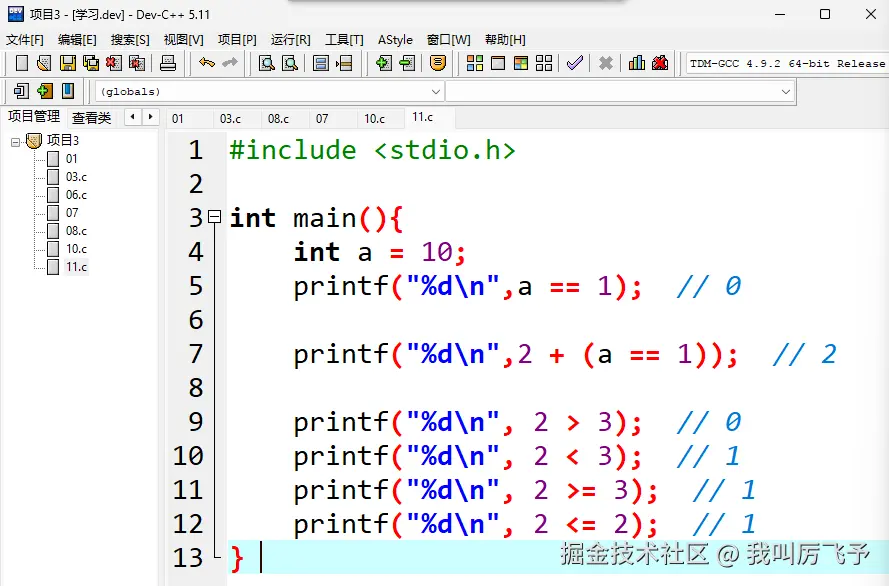Toggle the bookmark icon in second toolbar
Image resolution: width=889 pixels, height=586 pixels.
point(67,91)
